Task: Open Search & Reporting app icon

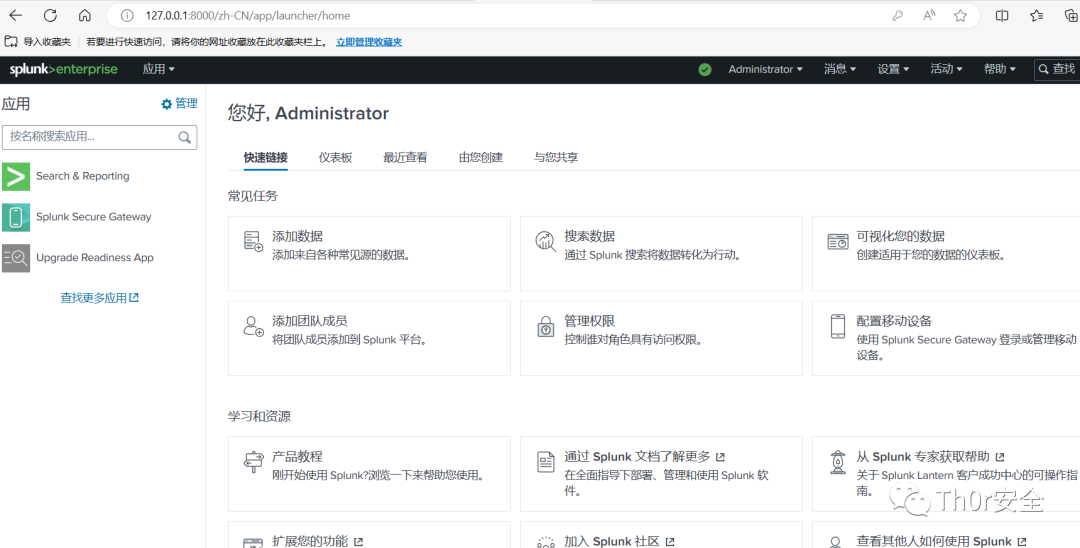Action: click(x=16, y=176)
